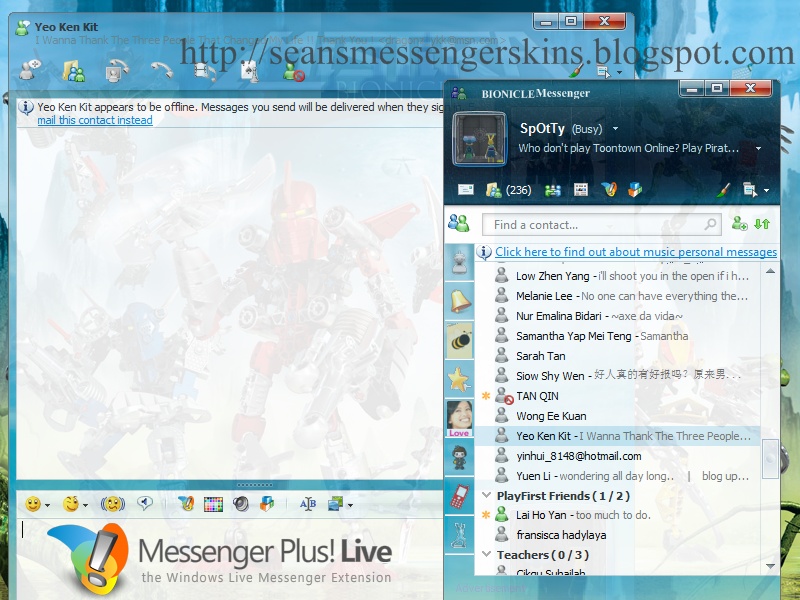Open the e-mail inbox icon in Messenger
The image size is (800, 600).
466,190
